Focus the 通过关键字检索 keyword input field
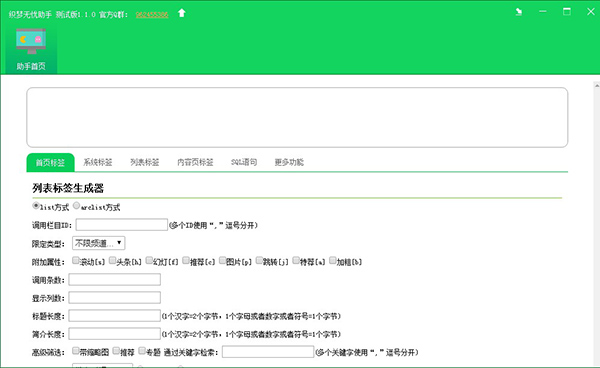This screenshot has height=368, width=600. 268,352
